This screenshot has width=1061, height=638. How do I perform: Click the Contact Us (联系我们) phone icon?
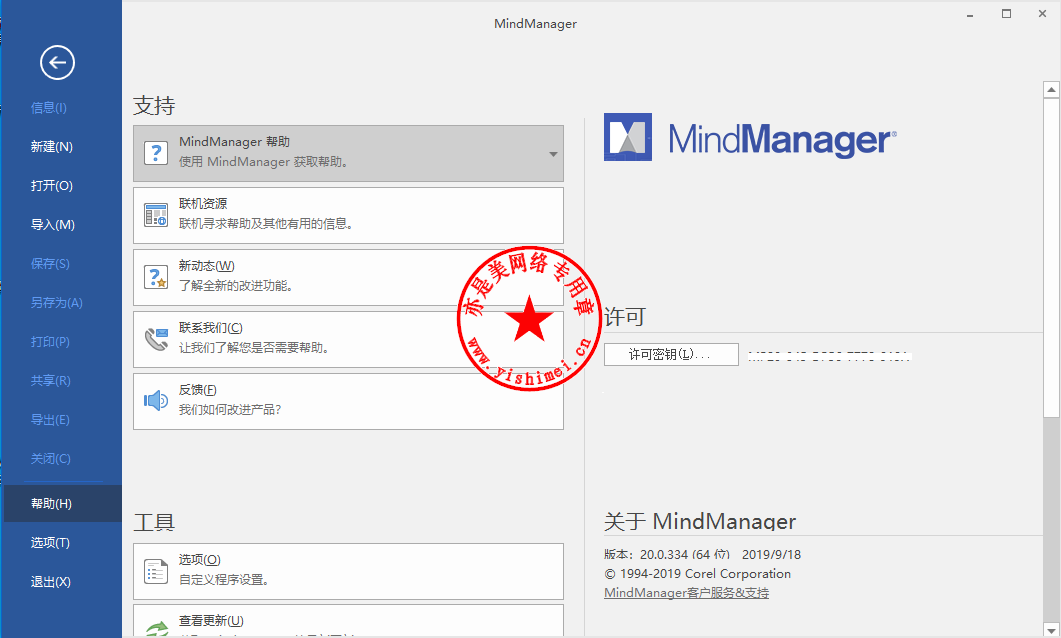[156, 339]
